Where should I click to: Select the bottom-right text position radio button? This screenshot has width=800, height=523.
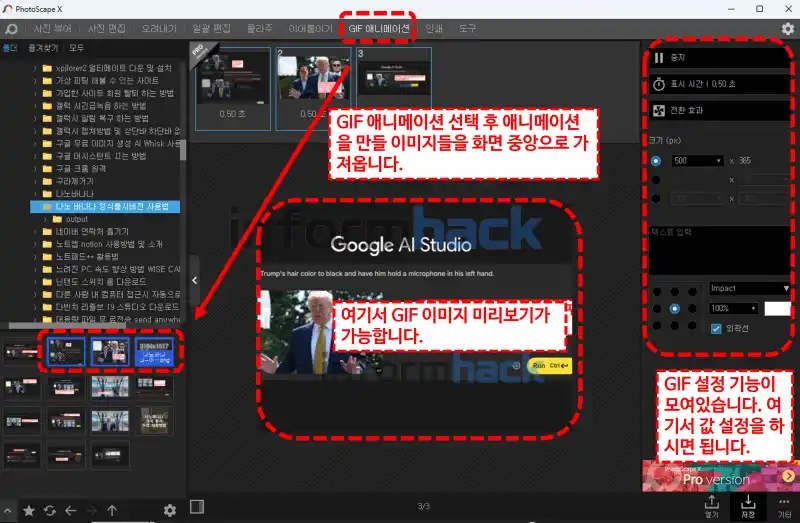coord(692,326)
